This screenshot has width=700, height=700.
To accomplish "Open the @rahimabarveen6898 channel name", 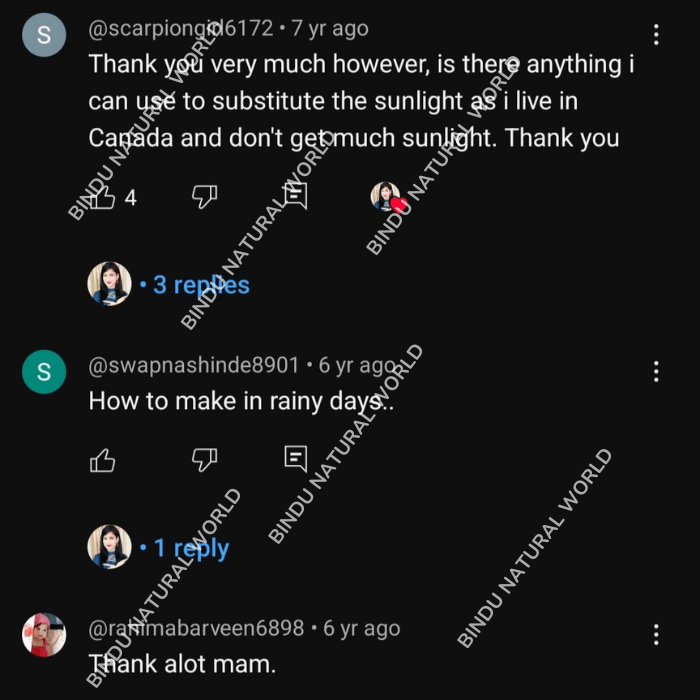I will (x=196, y=628).
